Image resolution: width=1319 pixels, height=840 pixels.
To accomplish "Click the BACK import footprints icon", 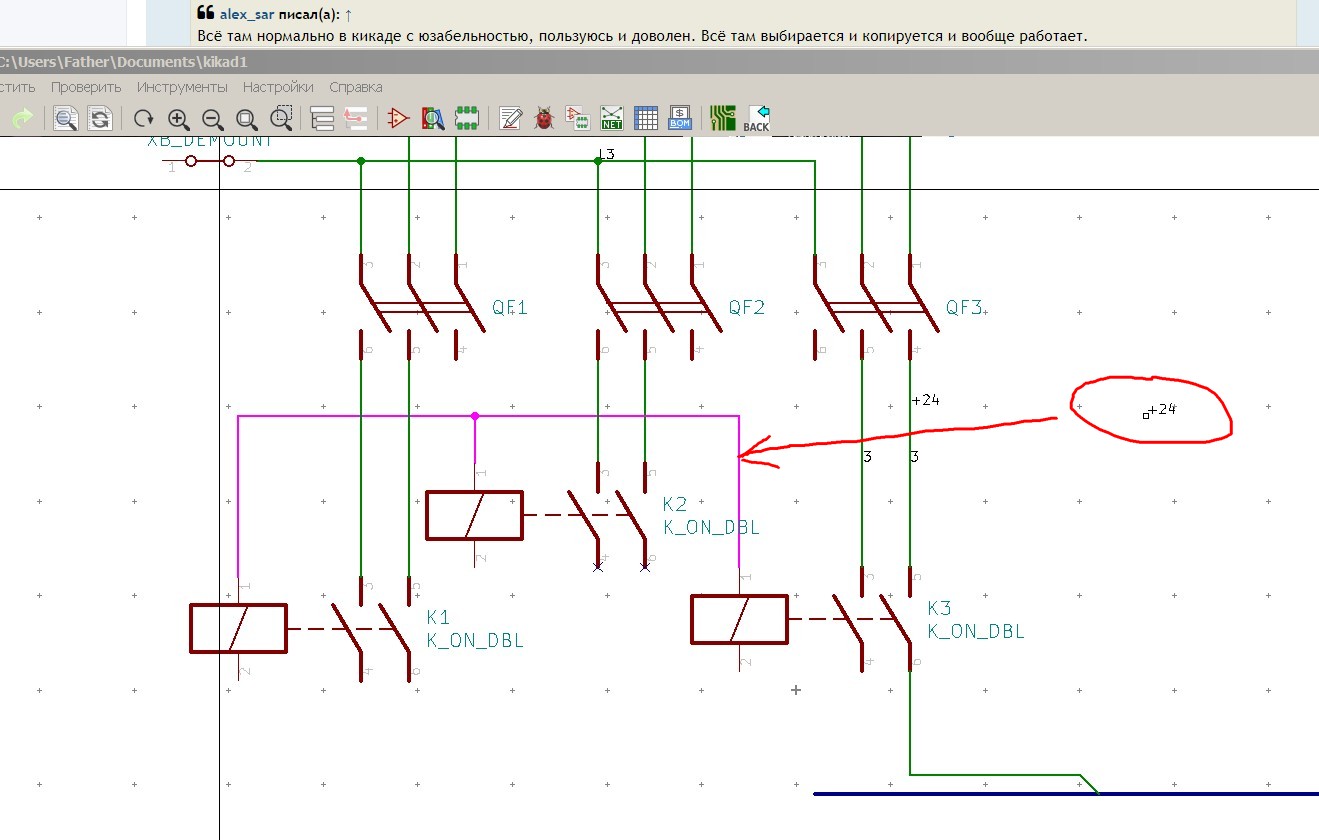I will click(x=757, y=119).
